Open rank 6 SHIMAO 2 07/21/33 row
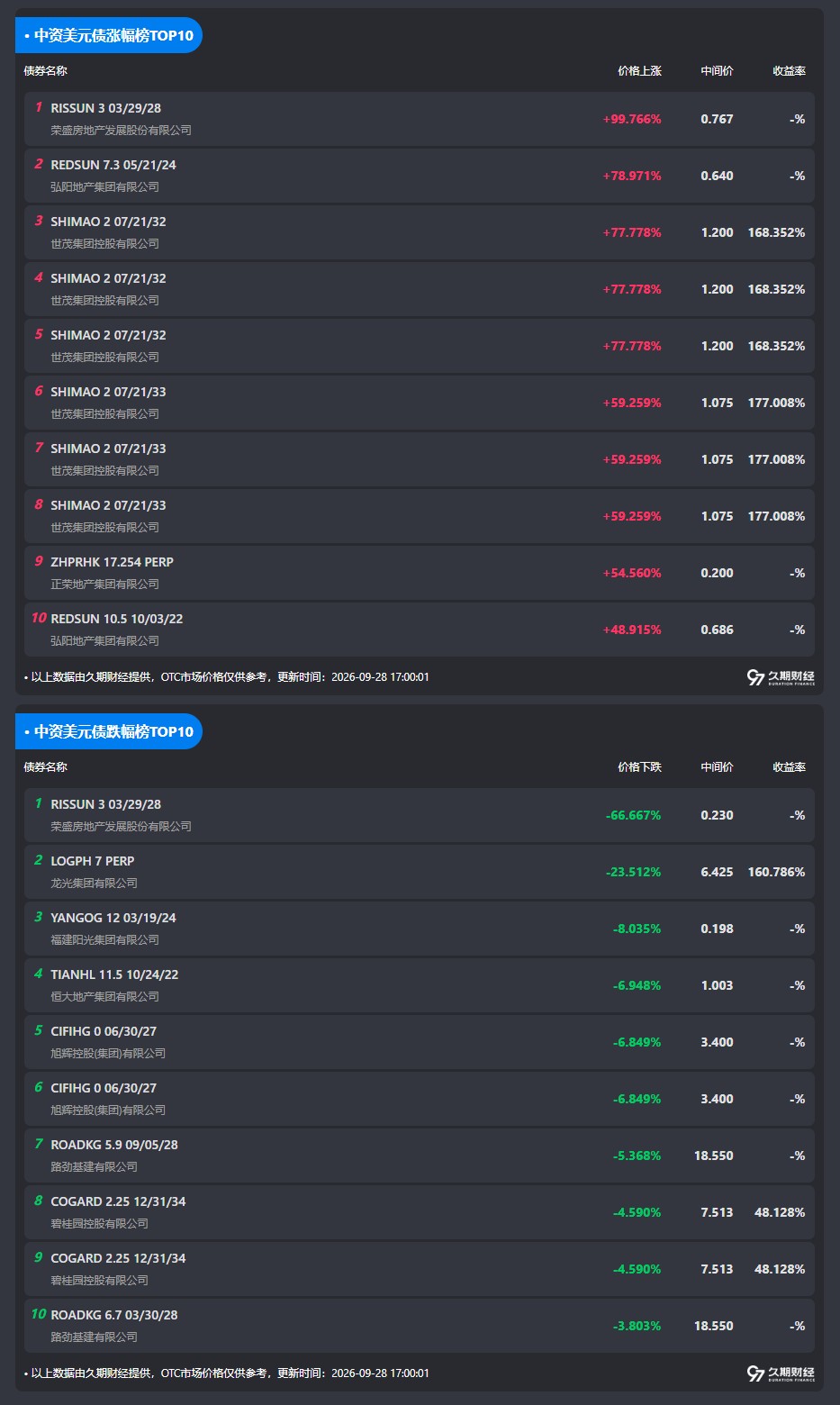 point(420,403)
